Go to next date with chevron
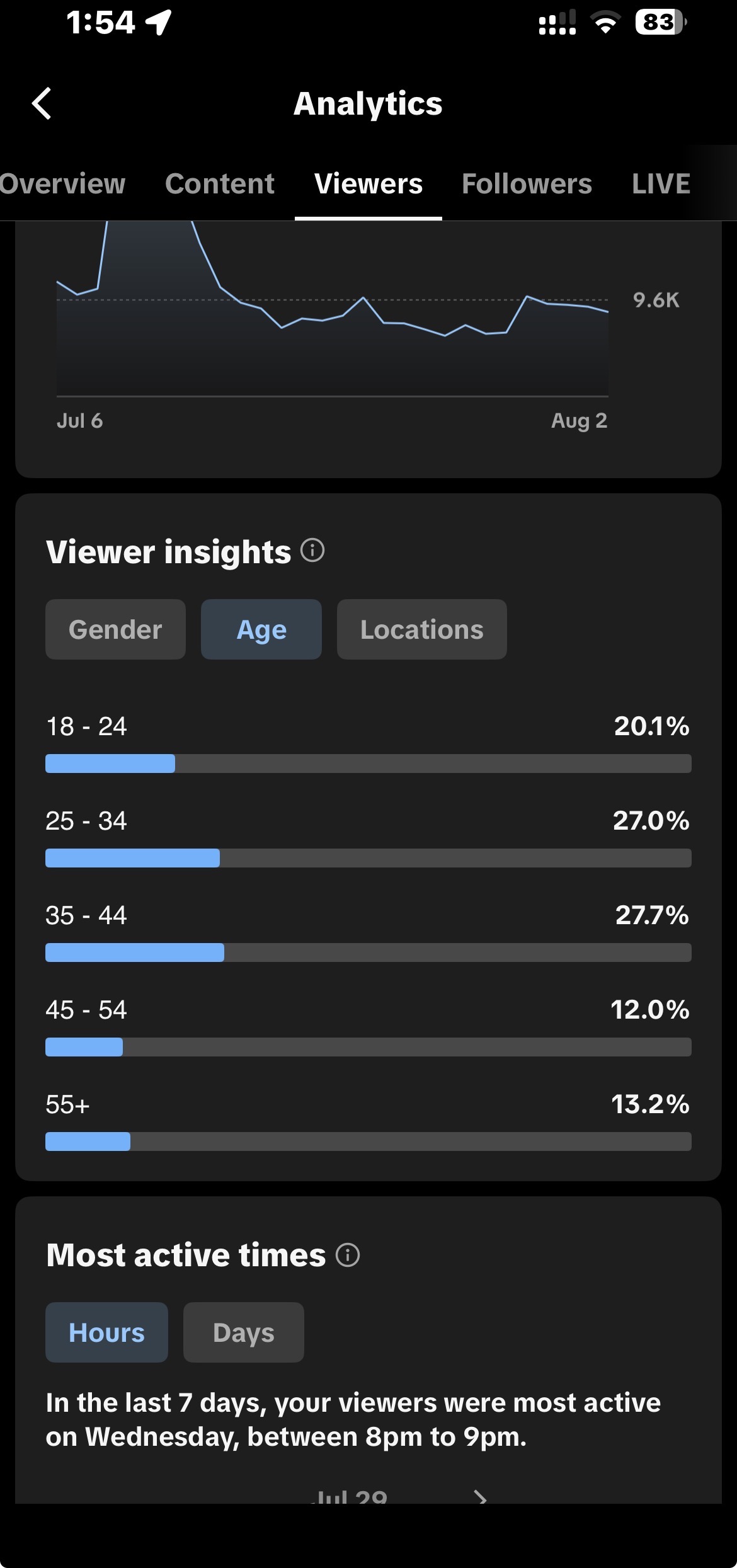 pyautogui.click(x=480, y=1497)
